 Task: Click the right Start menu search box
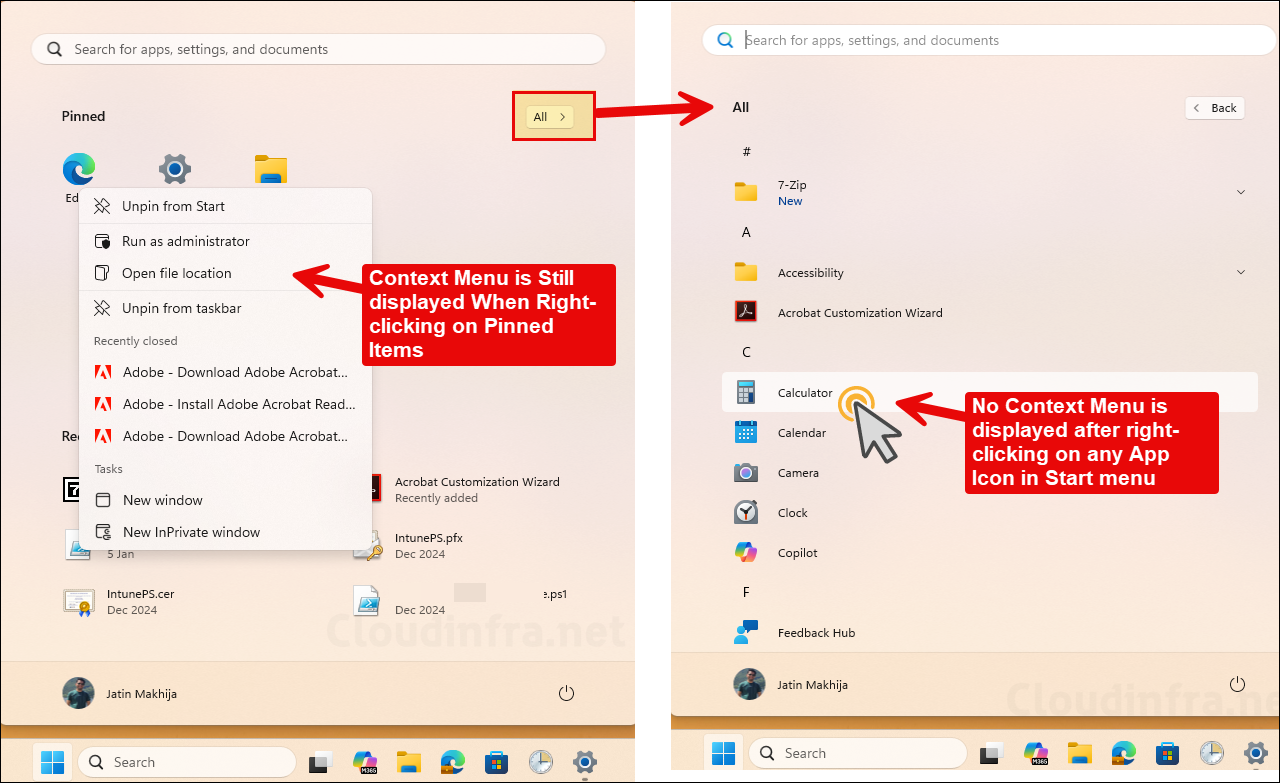(x=990, y=40)
